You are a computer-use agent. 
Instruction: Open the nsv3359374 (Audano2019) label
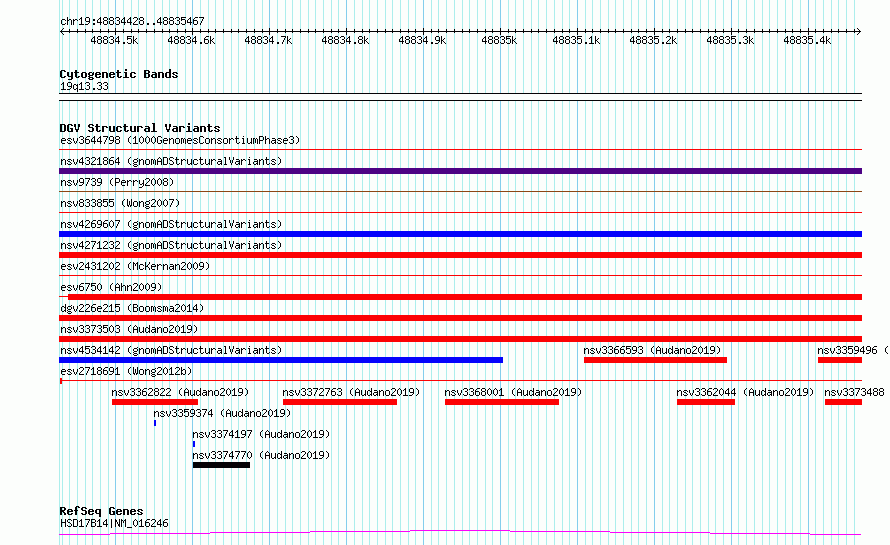pyautogui.click(x=222, y=413)
